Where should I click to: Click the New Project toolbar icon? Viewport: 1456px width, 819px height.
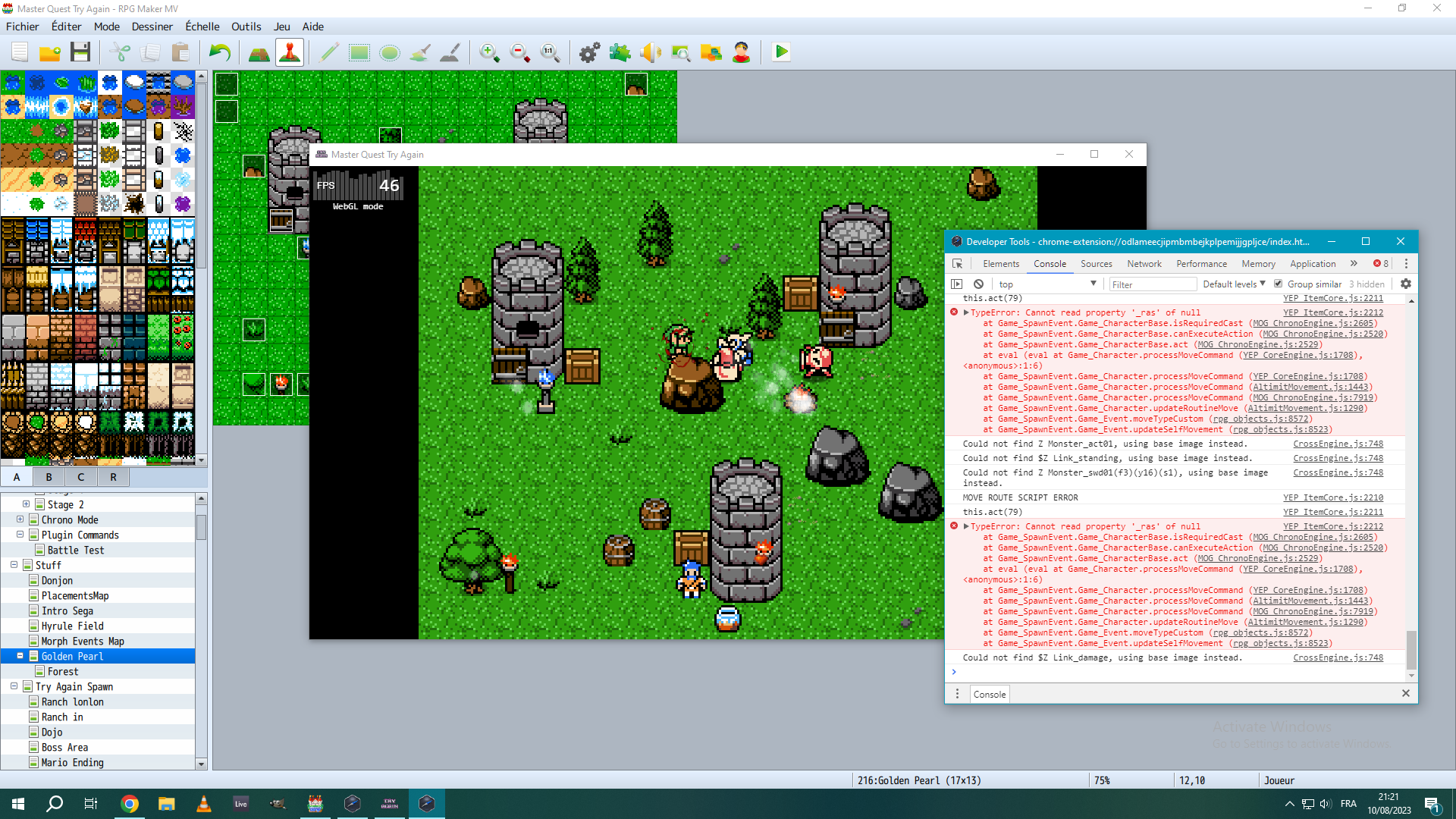point(20,52)
